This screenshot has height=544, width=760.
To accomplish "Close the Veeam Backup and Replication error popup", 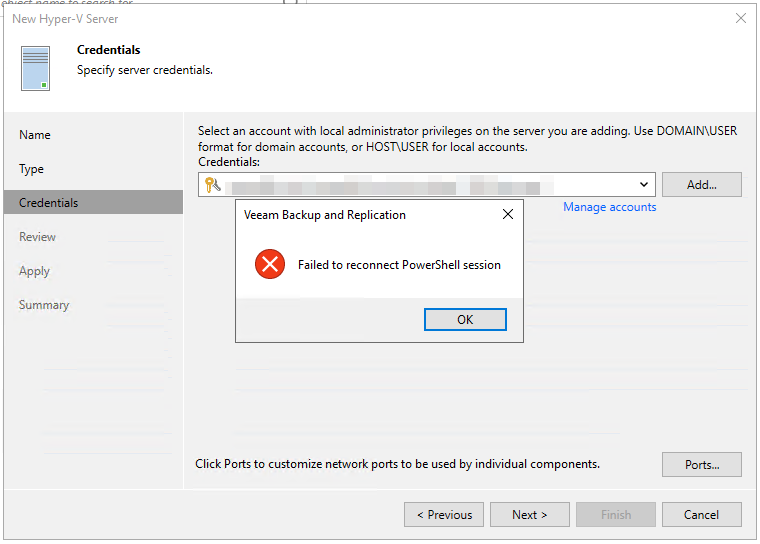I will click(507, 214).
